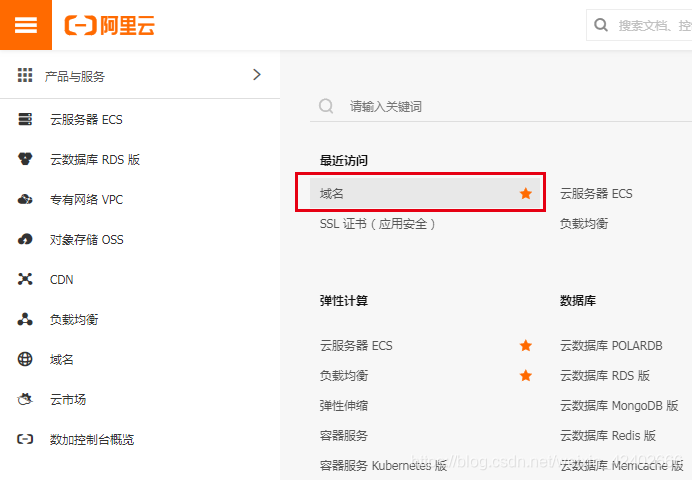The height and width of the screenshot is (480, 692).
Task: Click the 弹性计算 category heading
Action: pos(344,301)
